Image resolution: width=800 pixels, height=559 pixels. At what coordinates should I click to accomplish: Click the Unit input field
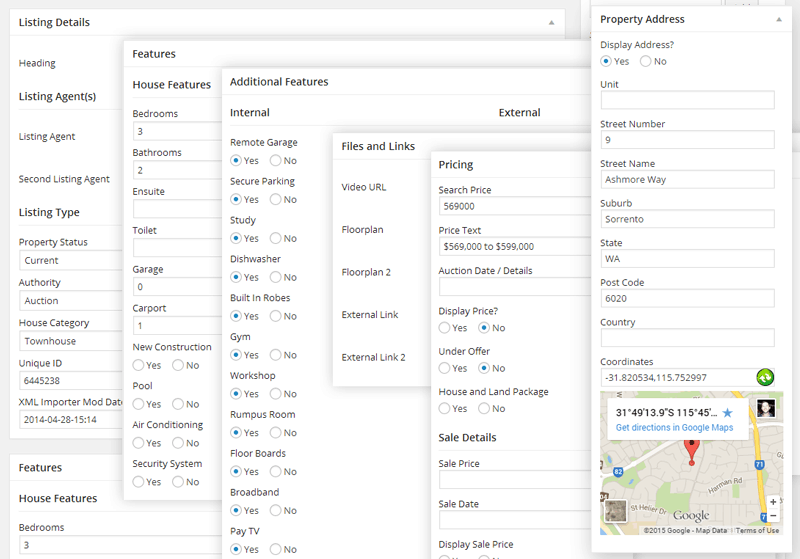coord(687,100)
